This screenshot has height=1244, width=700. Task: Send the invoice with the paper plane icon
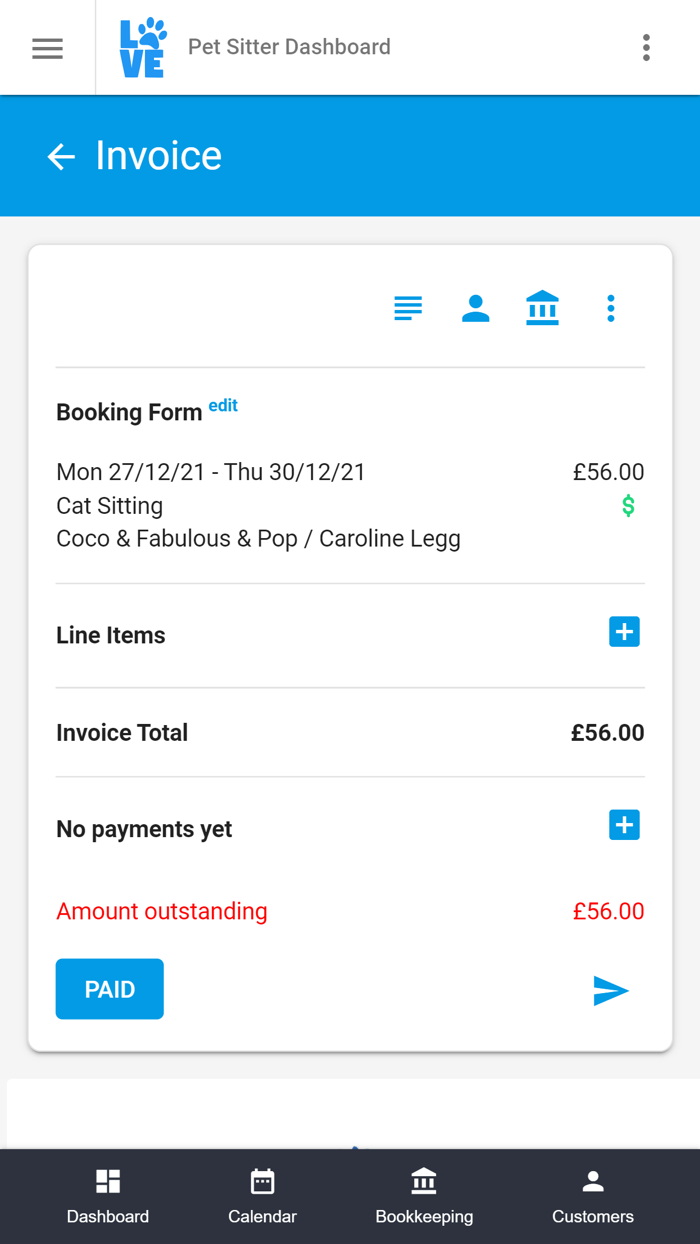pyautogui.click(x=611, y=990)
